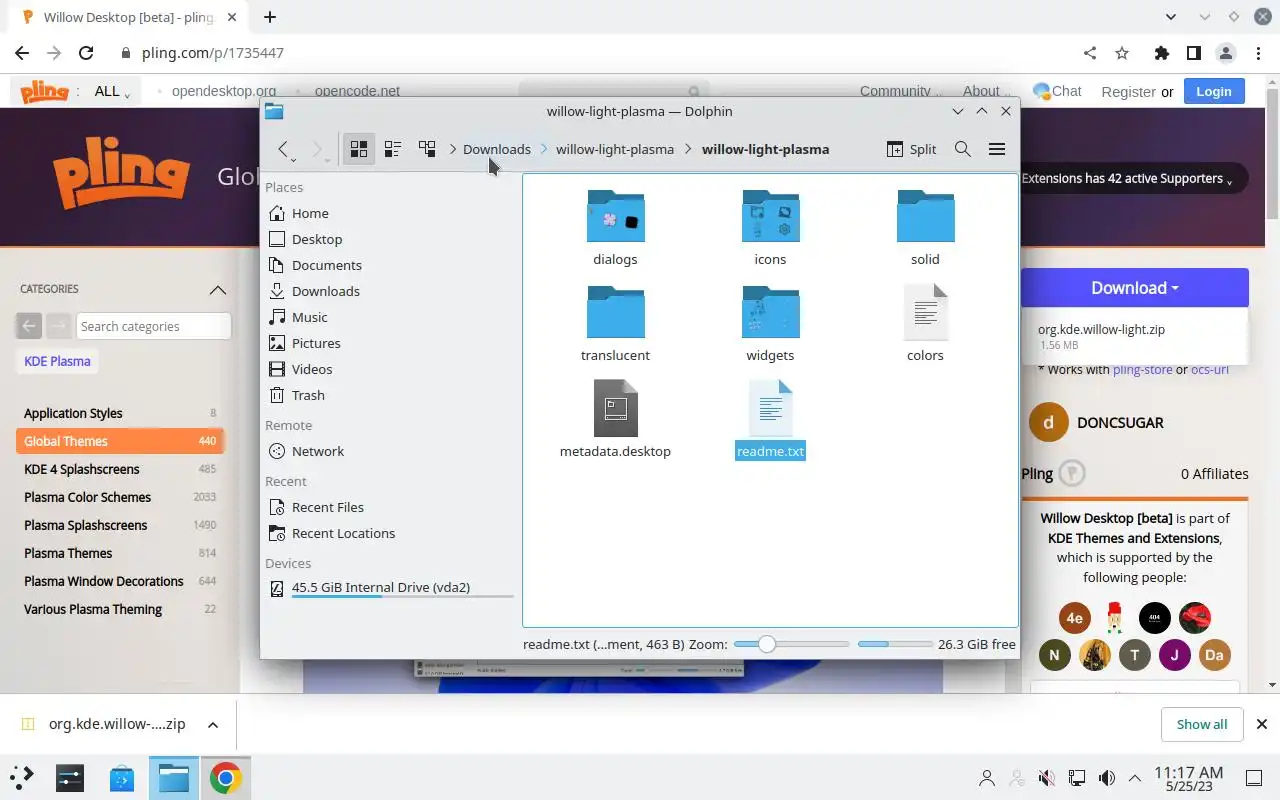Open Dolphin hamburger menu
Screen dimensions: 1280x800
(997, 149)
